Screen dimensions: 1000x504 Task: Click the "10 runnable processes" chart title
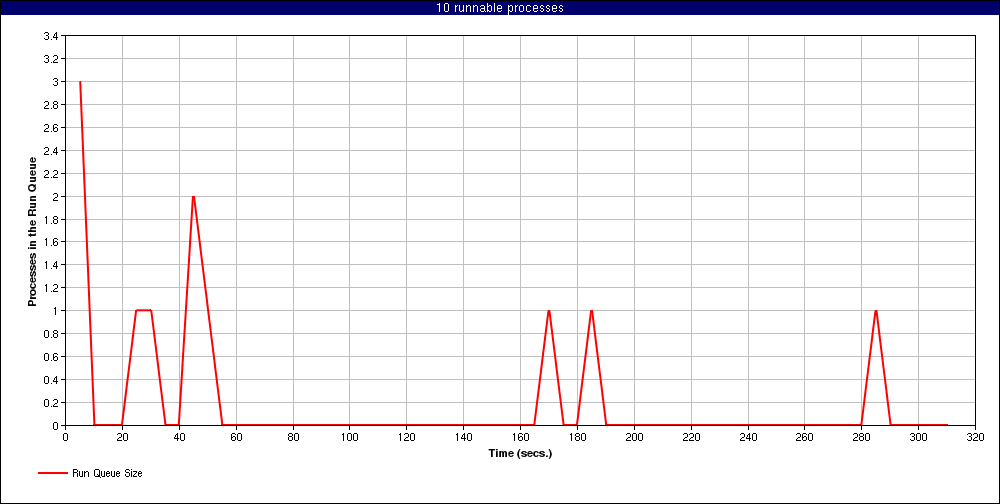[499, 8]
